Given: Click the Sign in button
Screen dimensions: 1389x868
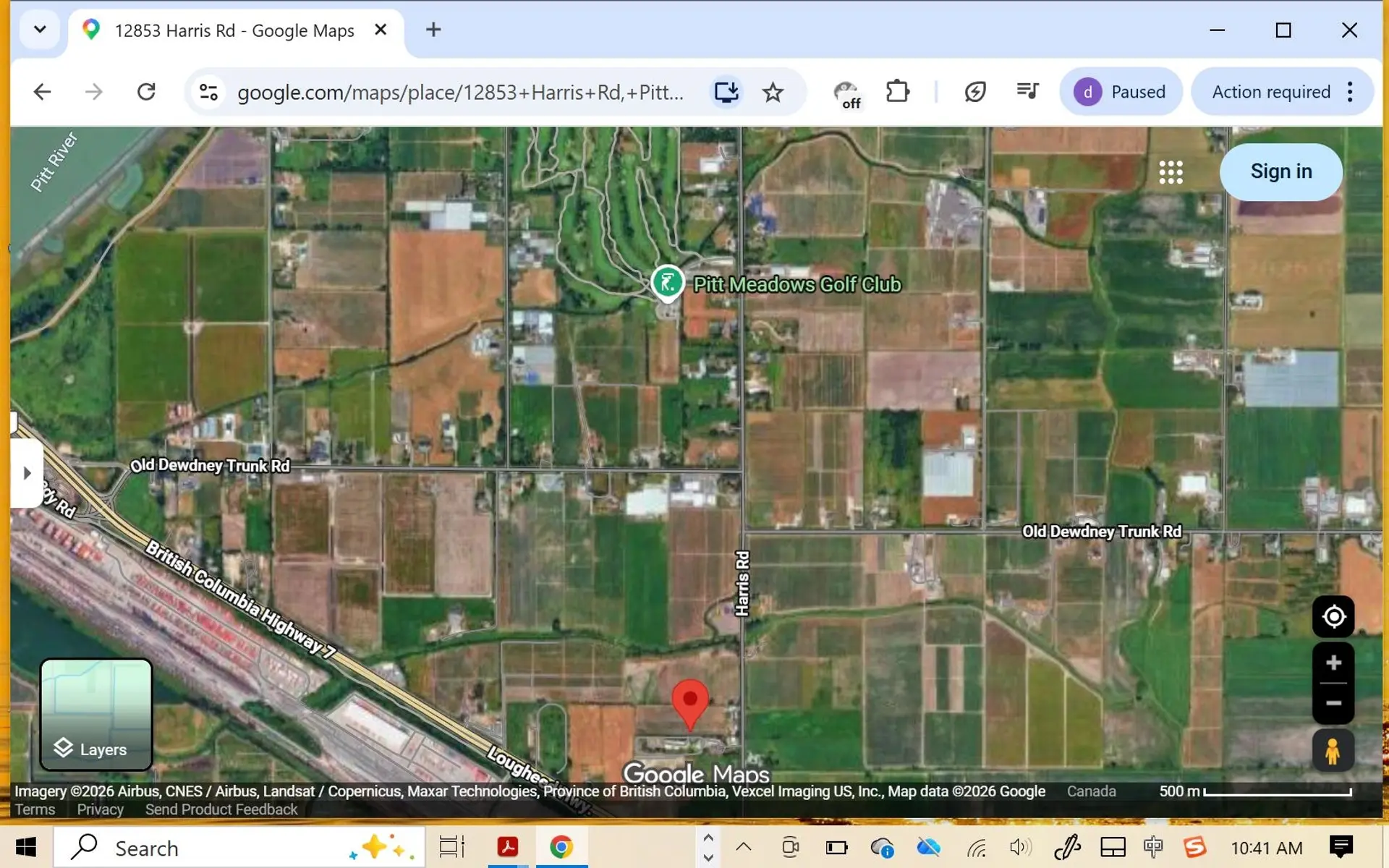Looking at the screenshot, I should pyautogui.click(x=1280, y=172).
